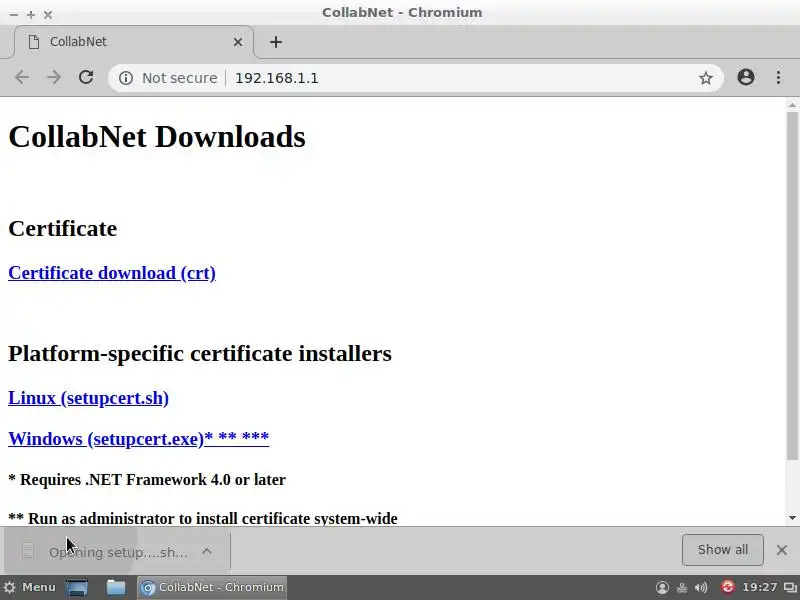Click the .NET Framework 4.0 requirement note
The width and height of the screenshot is (800, 600).
coord(147,480)
